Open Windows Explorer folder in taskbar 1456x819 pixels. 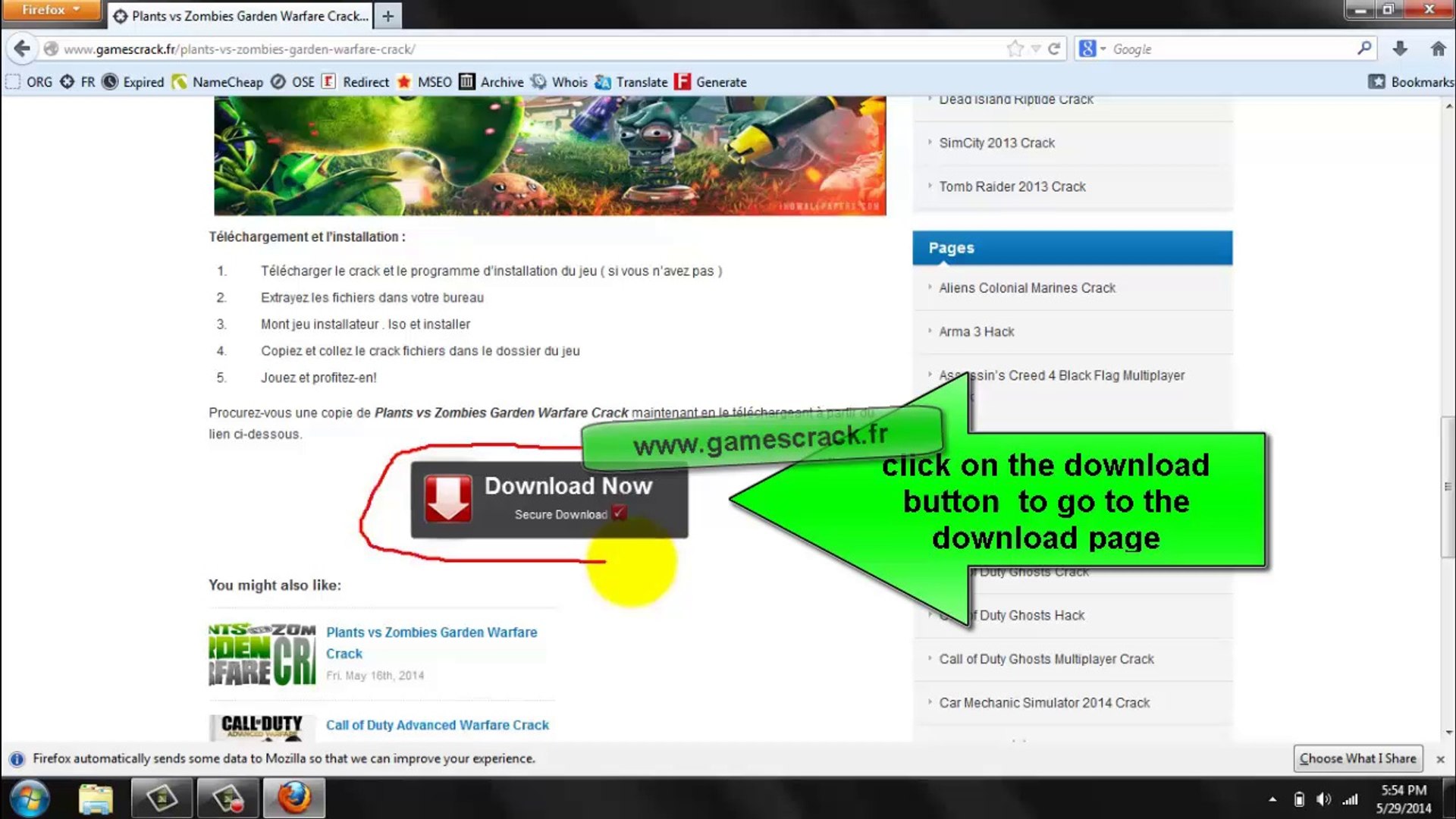coord(96,799)
